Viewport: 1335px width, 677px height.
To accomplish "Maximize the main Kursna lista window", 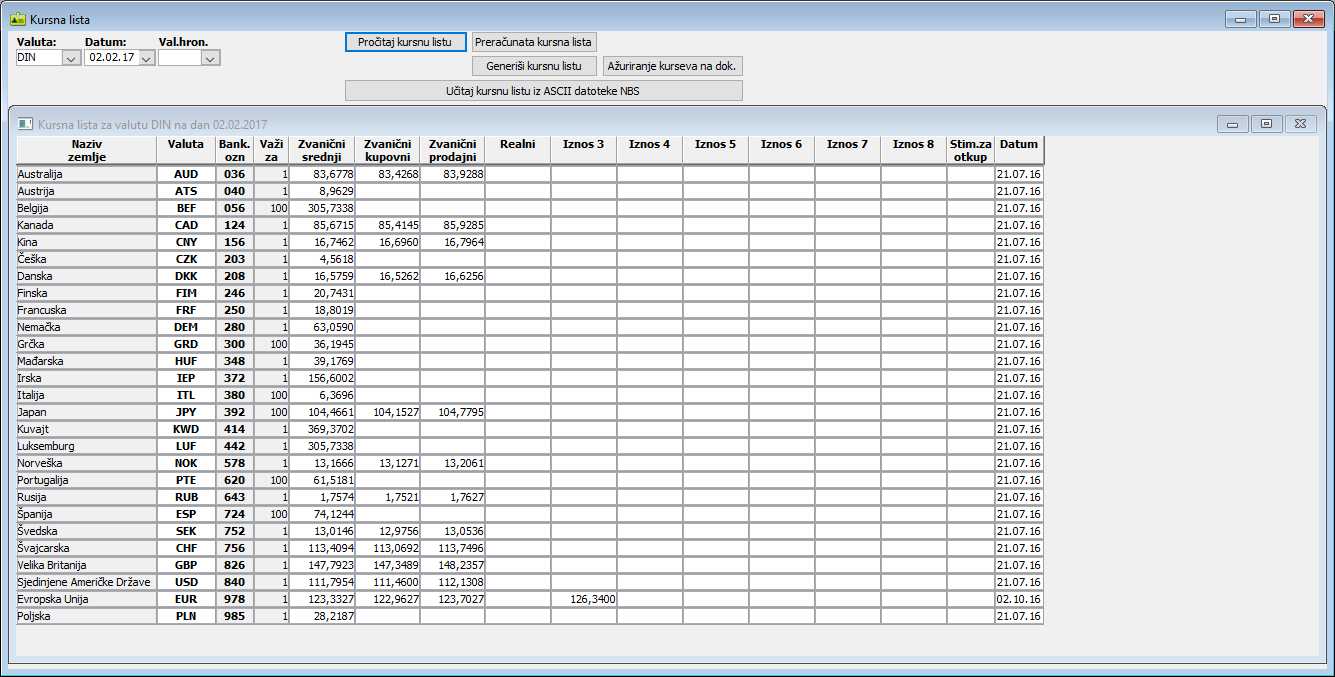I will coord(1273,19).
